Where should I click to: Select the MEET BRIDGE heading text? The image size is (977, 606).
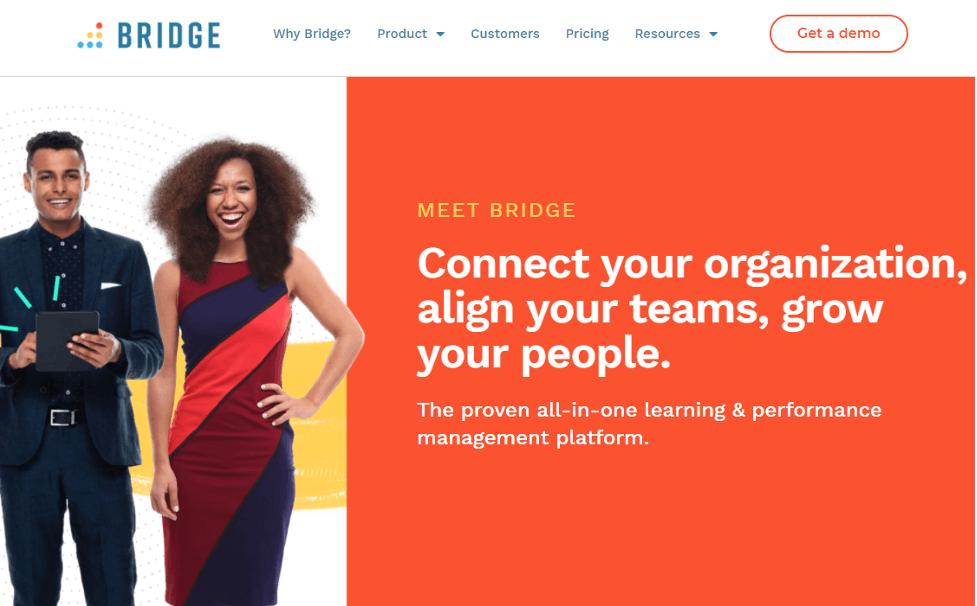[496, 211]
